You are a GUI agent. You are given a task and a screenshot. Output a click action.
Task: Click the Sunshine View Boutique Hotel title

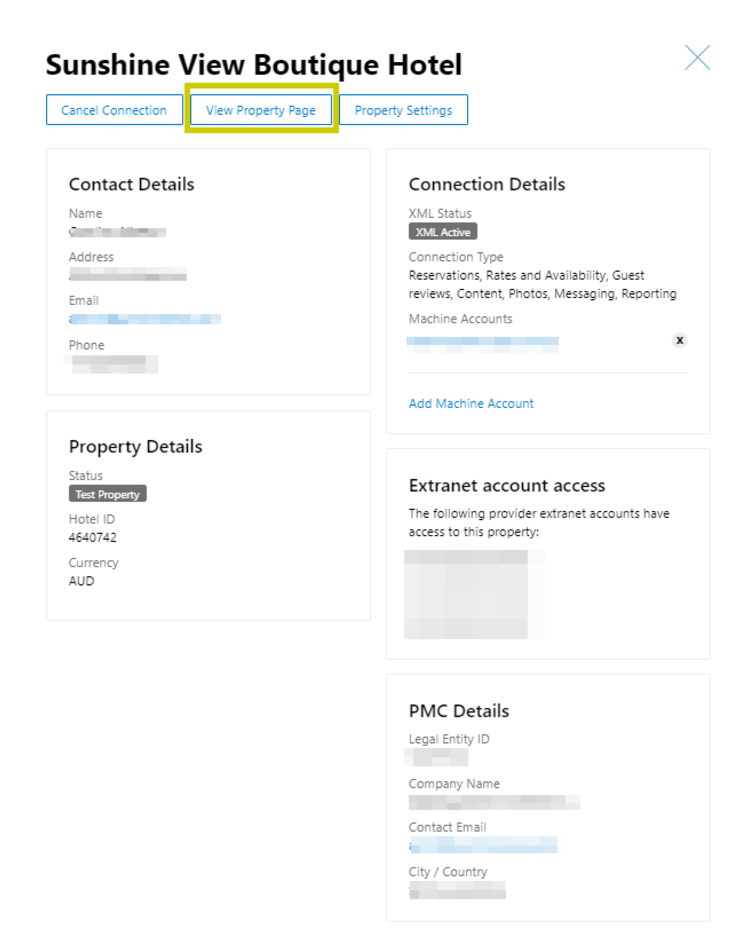tap(254, 65)
